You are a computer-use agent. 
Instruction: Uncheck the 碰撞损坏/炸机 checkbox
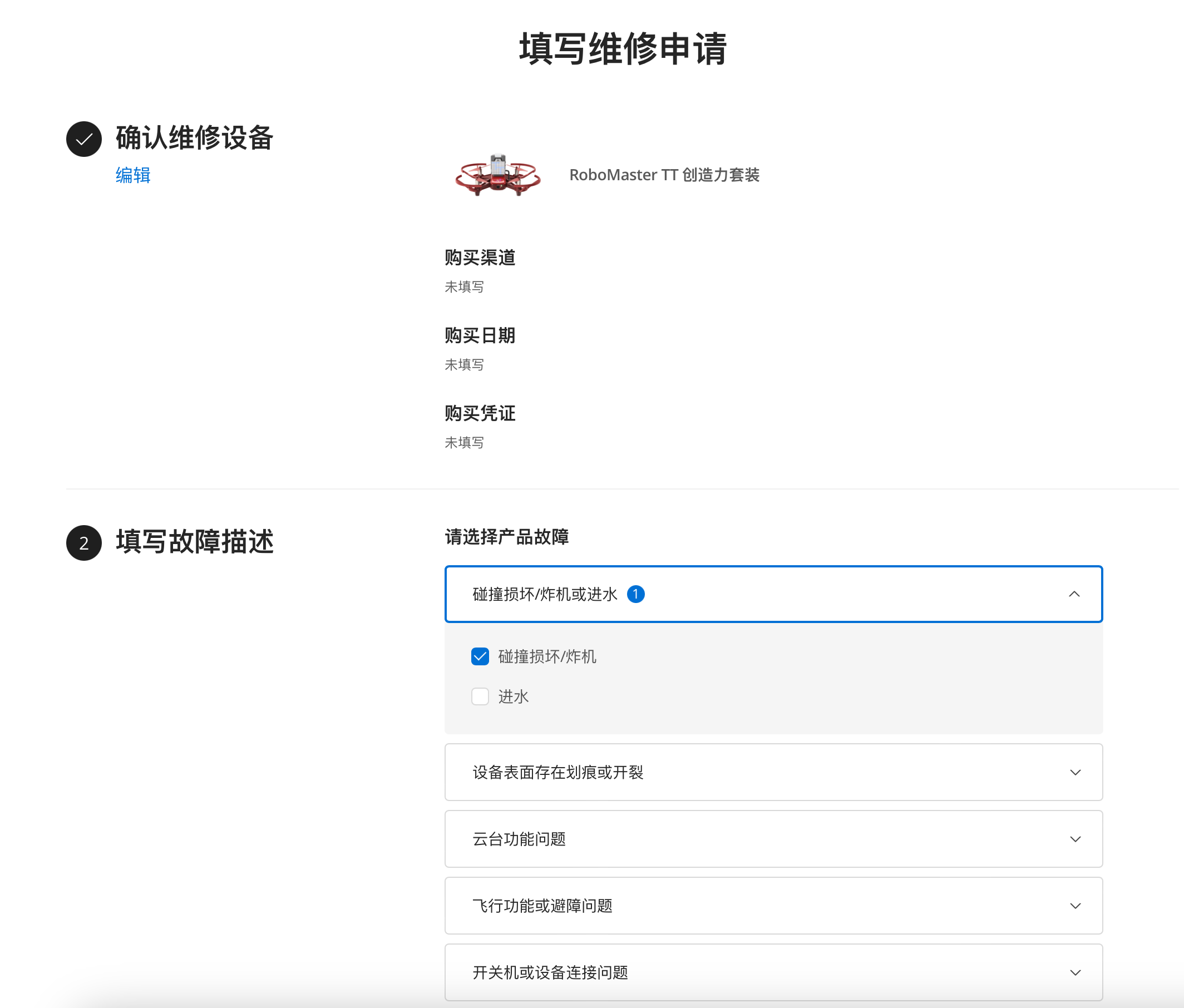coord(480,656)
